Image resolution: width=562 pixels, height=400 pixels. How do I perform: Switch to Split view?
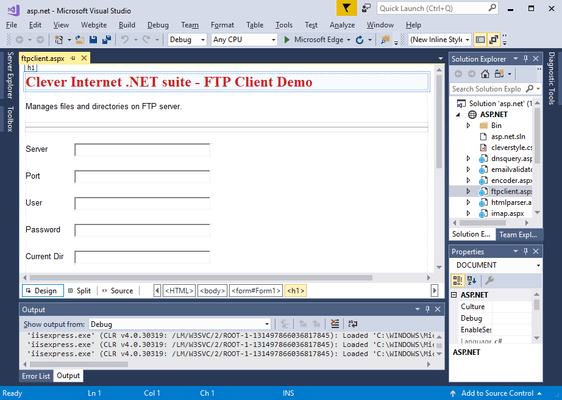point(80,291)
